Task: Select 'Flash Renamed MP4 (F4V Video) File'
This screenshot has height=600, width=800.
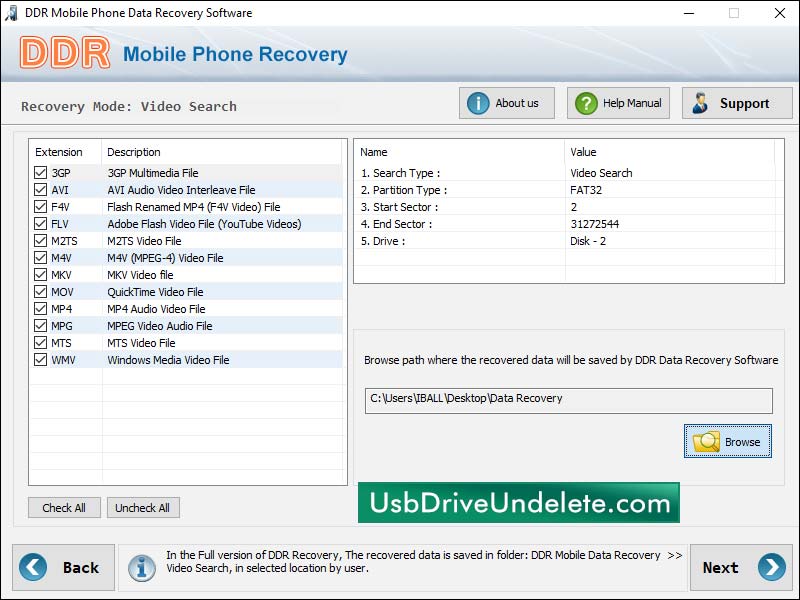Action: (194, 207)
